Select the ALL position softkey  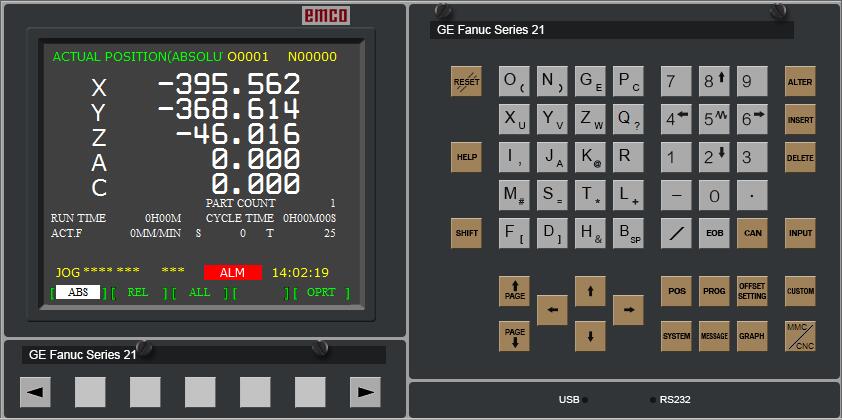(199, 293)
